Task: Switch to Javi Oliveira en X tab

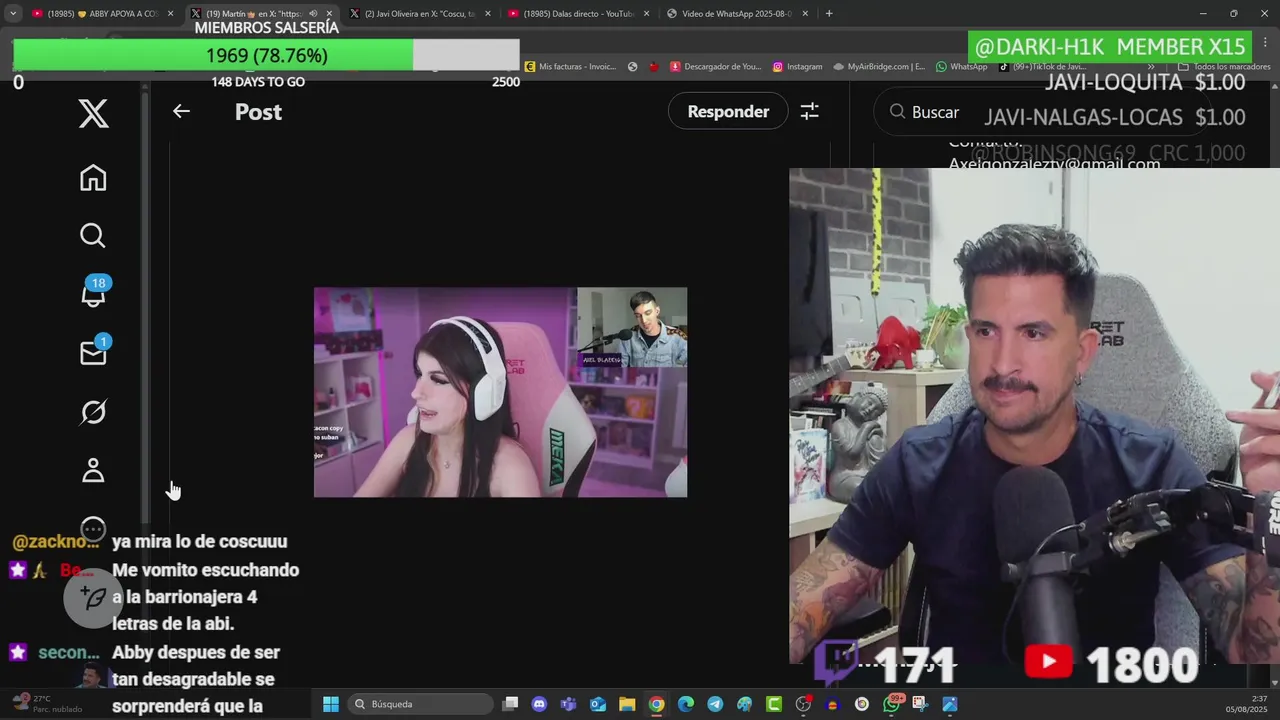Action: (420, 13)
